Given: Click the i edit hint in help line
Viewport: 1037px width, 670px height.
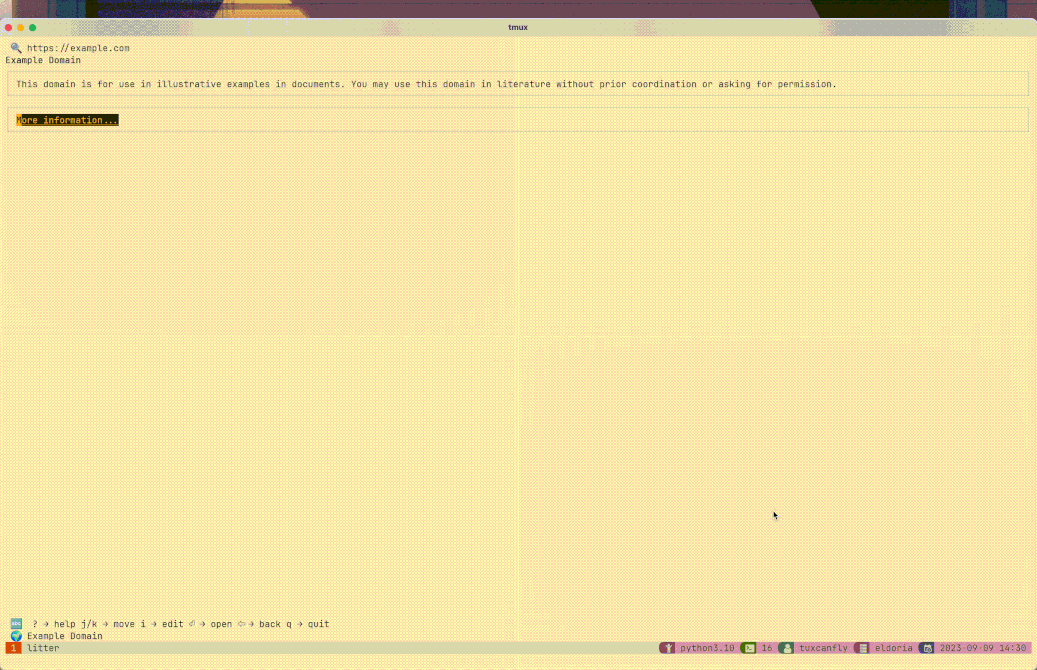Looking at the screenshot, I should [162, 624].
